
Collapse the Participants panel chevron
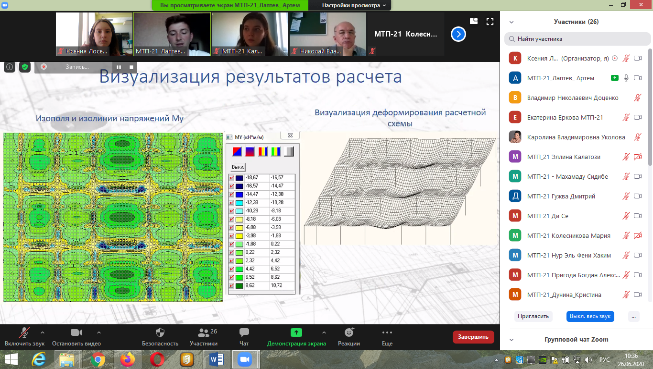pyautogui.click(x=511, y=22)
